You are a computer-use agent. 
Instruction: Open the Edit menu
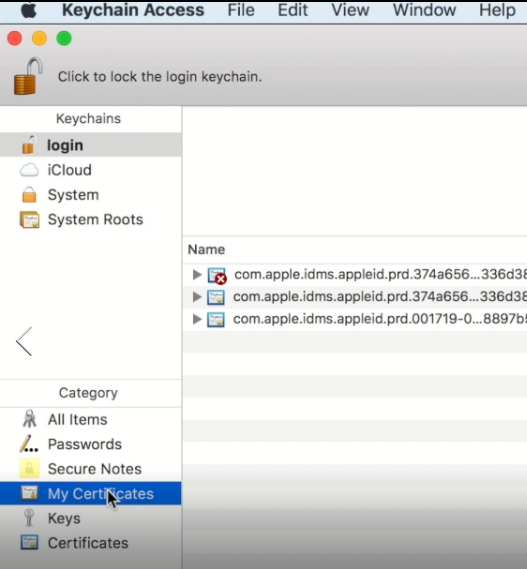293,10
